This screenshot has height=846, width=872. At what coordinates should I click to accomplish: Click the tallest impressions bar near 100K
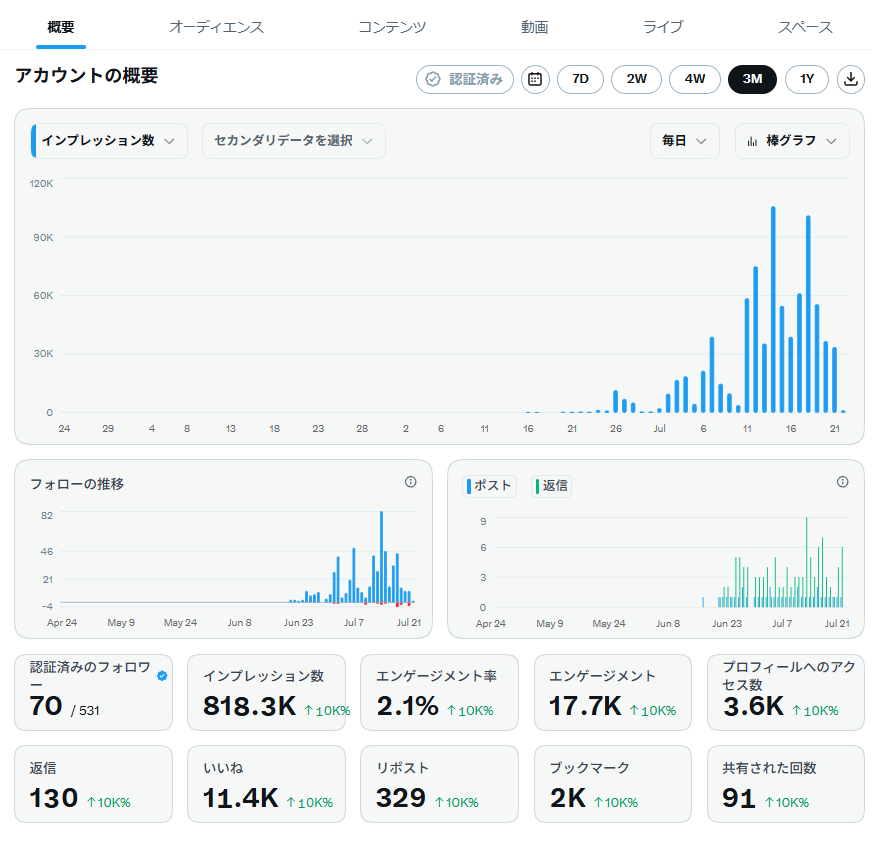(x=773, y=309)
